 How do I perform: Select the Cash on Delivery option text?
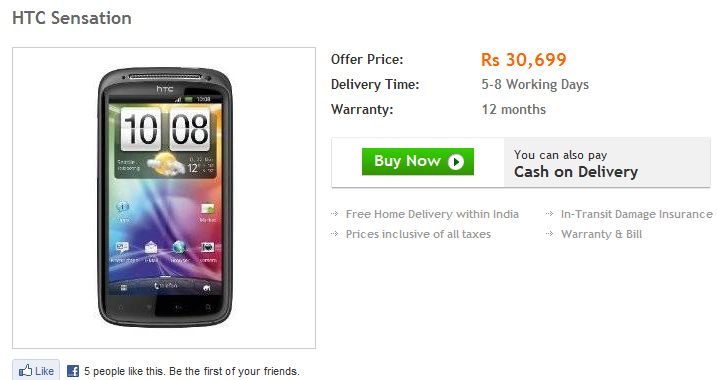(576, 171)
